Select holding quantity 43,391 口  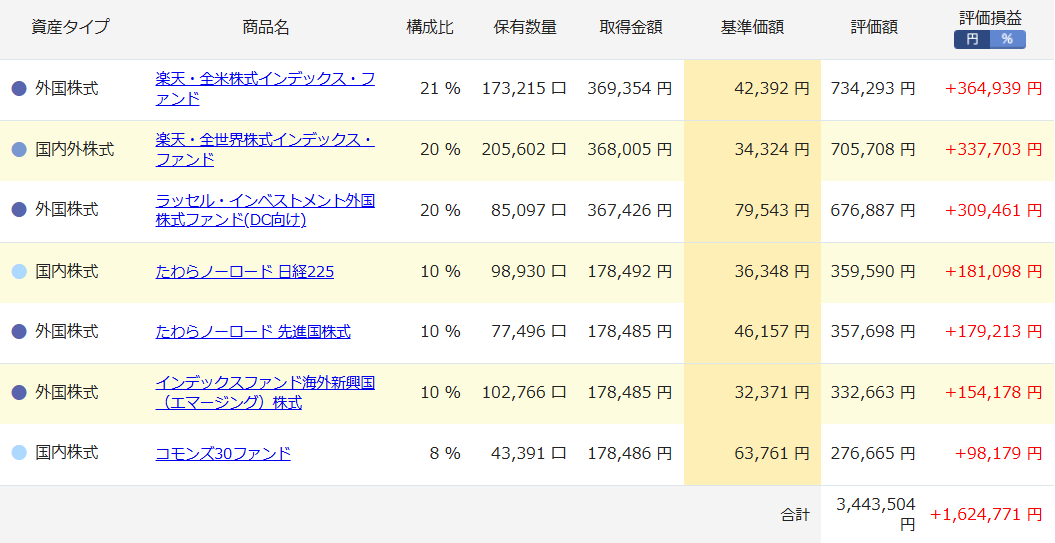point(529,453)
